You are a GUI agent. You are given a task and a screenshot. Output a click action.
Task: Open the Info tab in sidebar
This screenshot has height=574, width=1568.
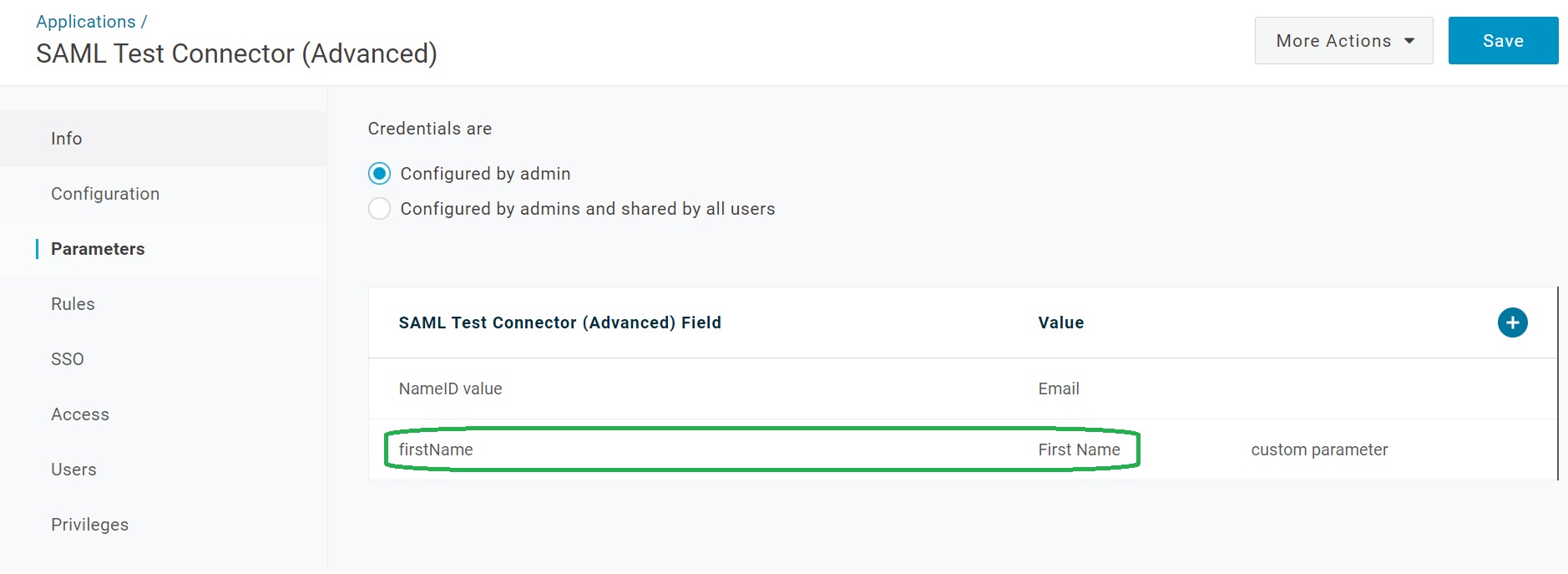[67, 139]
